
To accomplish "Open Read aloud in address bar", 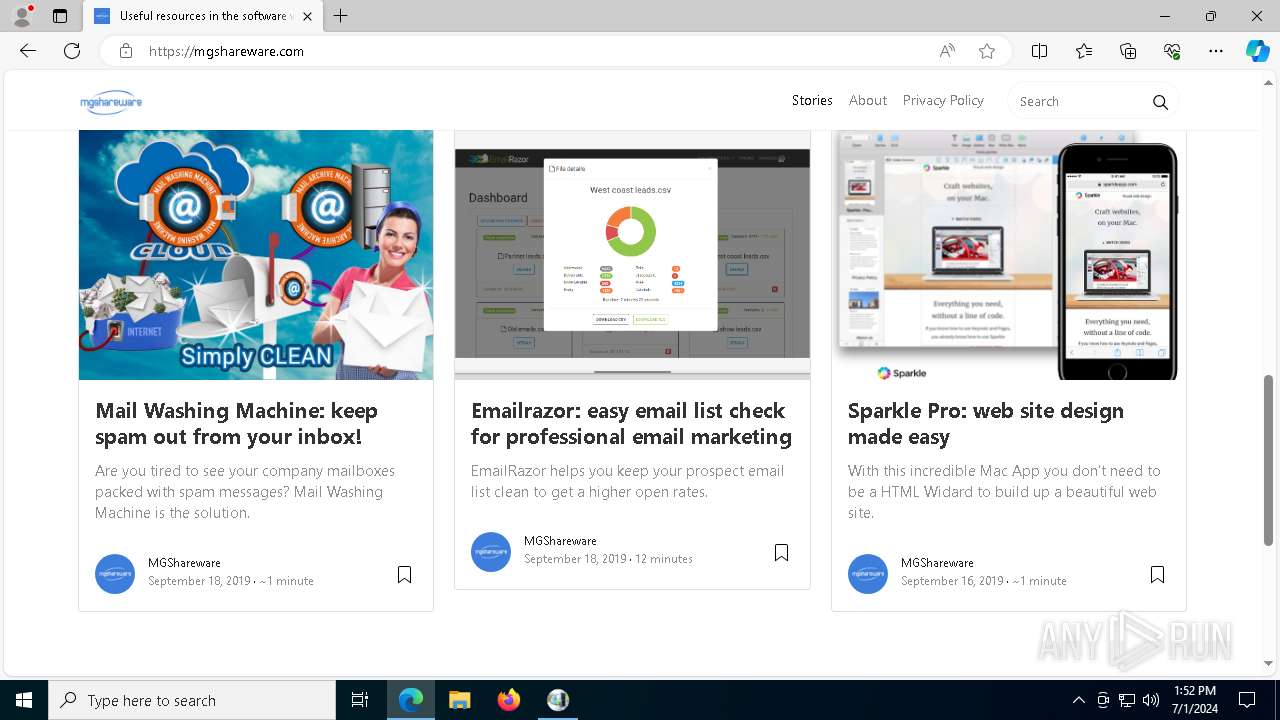I will click(947, 51).
